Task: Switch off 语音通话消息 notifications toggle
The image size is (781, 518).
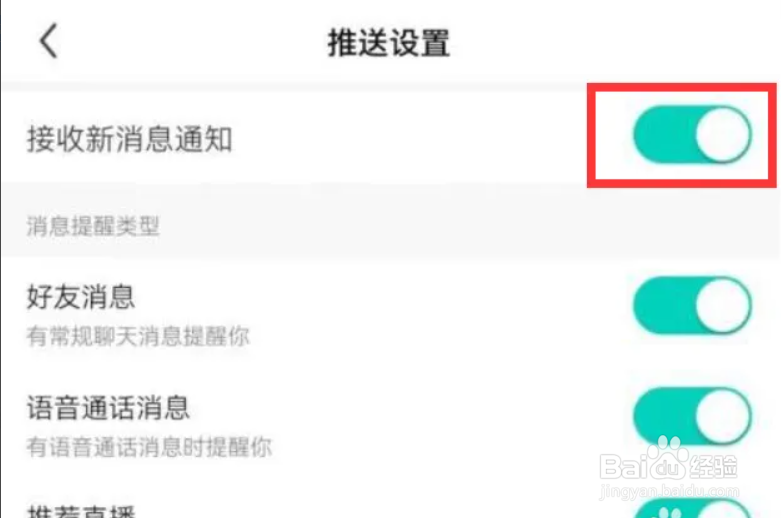Action: [x=692, y=416]
